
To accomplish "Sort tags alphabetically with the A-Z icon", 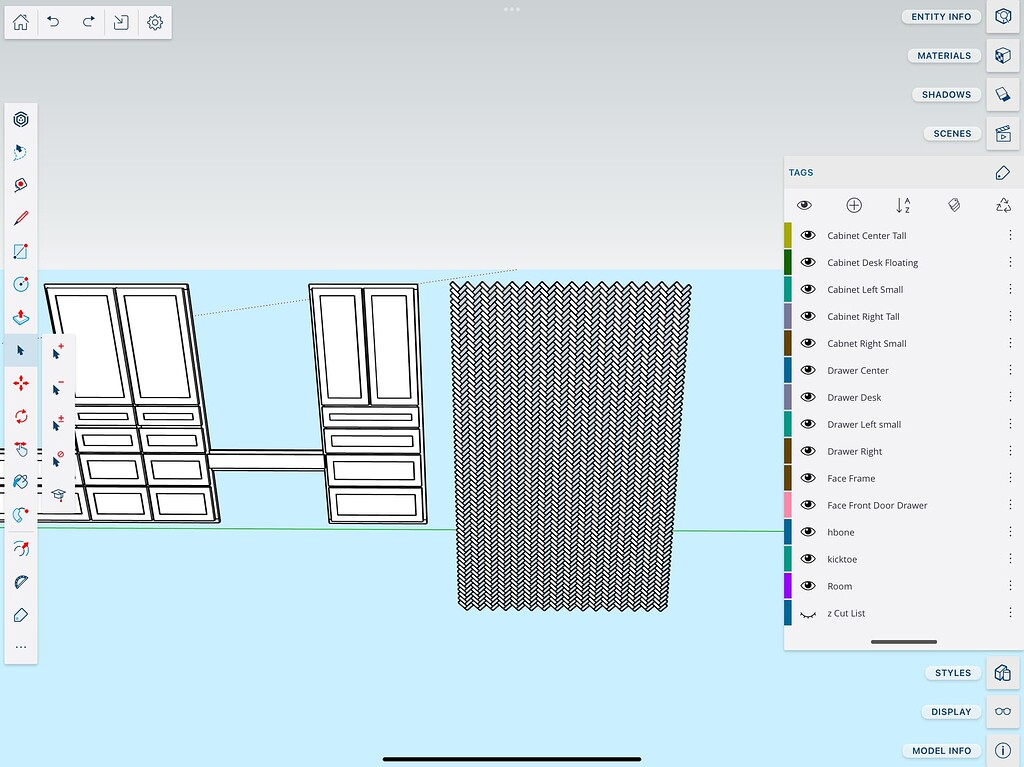I will (903, 205).
